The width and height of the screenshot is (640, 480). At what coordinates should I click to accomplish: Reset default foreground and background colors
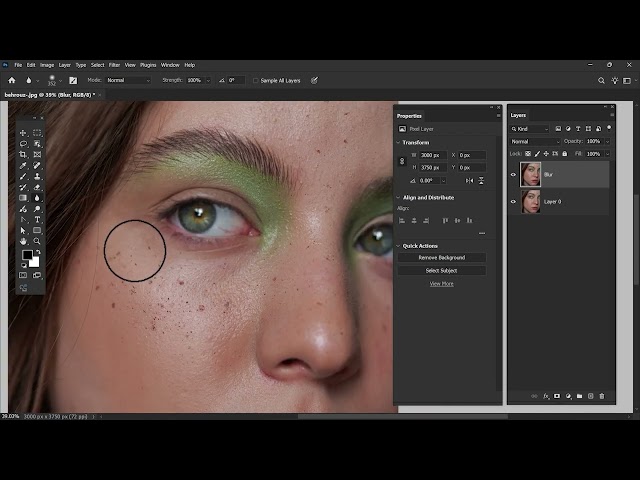pyautogui.click(x=24, y=266)
